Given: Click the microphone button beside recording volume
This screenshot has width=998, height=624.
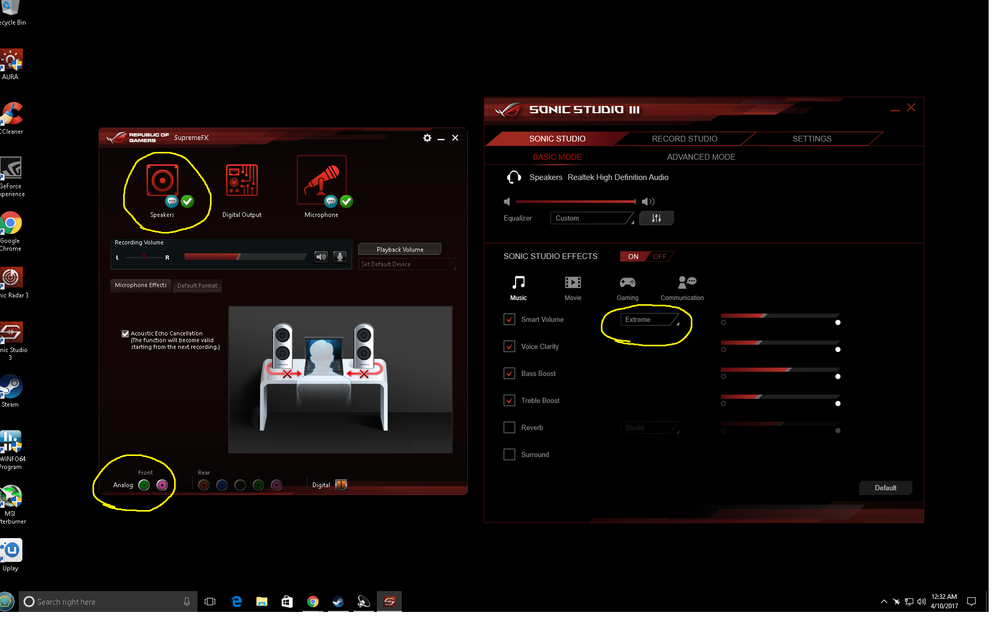Looking at the screenshot, I should [x=340, y=257].
